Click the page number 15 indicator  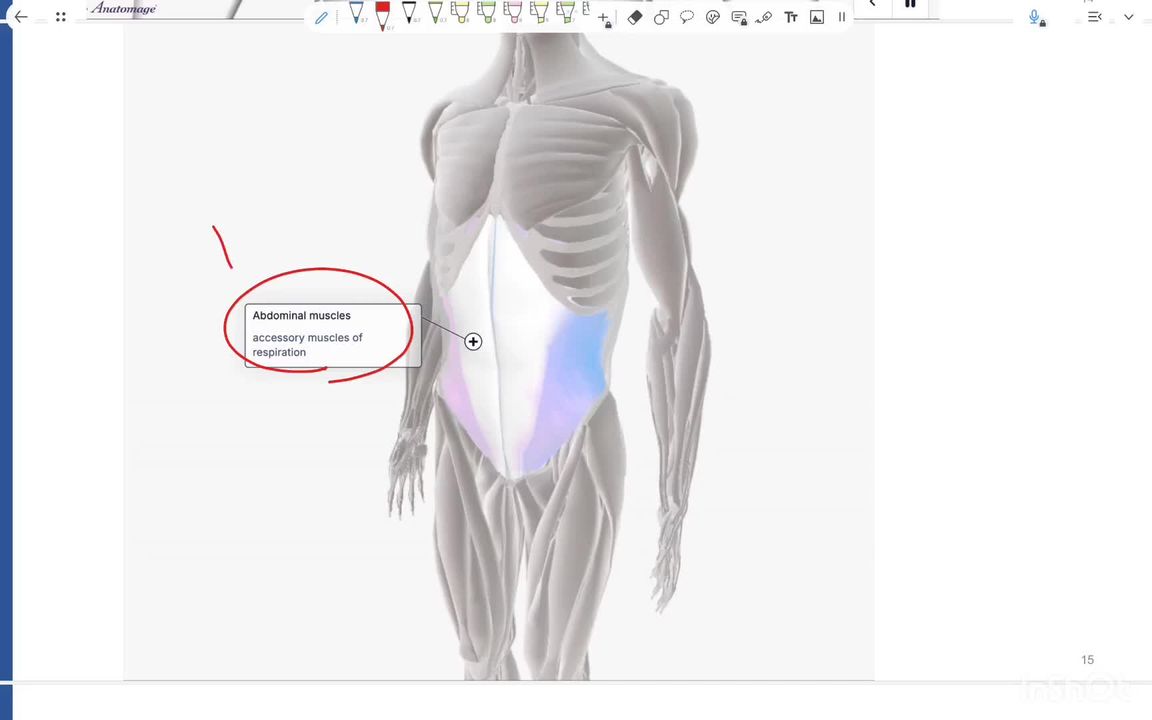pos(1087,659)
